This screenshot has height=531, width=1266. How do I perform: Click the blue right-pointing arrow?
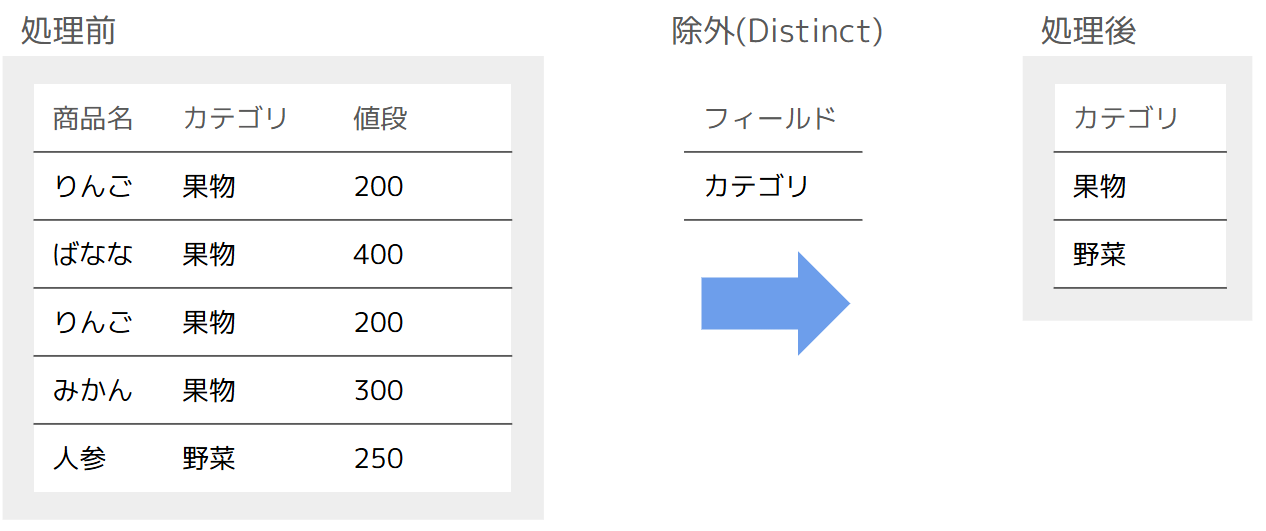775,303
